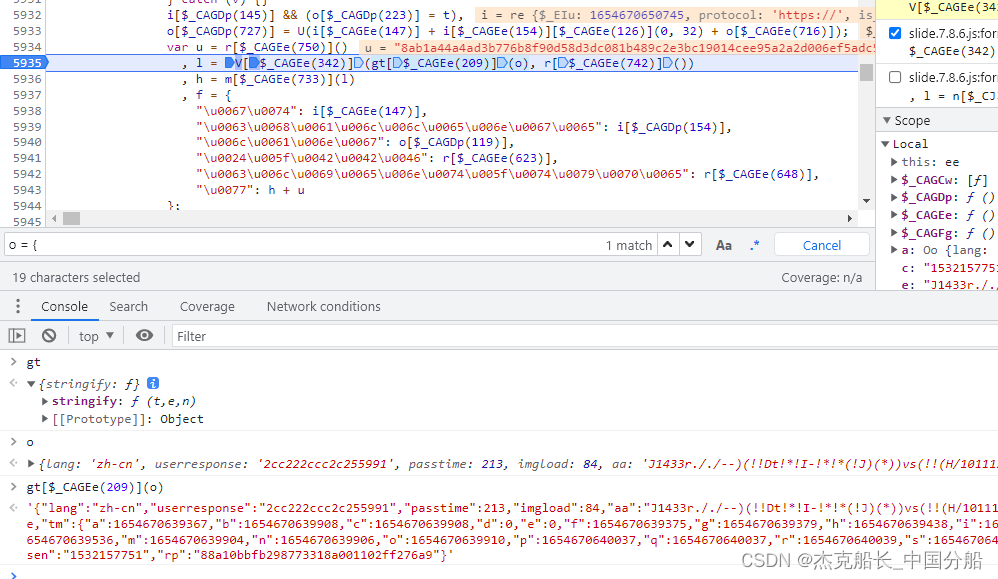Expand the stringify function in console output
Screen dimensions: 998x579
click(x=45, y=401)
